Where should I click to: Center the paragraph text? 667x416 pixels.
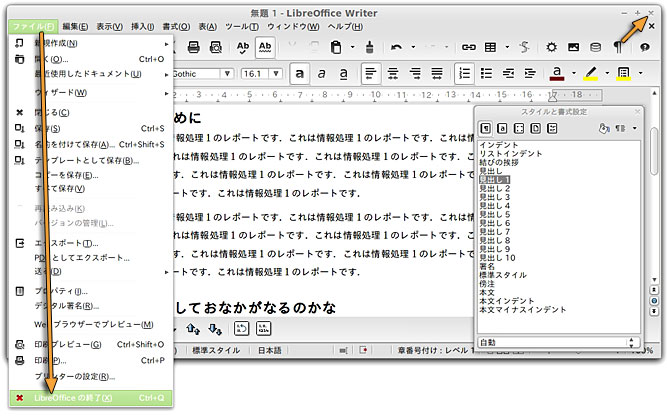click(x=393, y=74)
